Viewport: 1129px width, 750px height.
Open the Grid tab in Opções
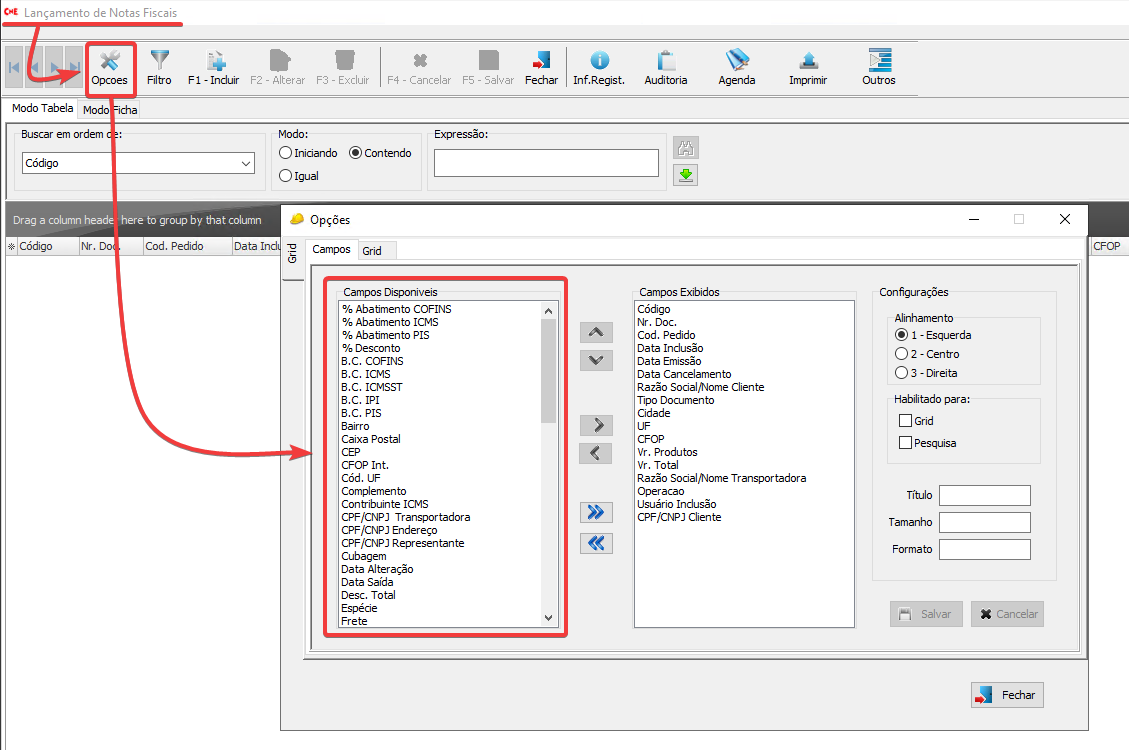click(x=372, y=250)
